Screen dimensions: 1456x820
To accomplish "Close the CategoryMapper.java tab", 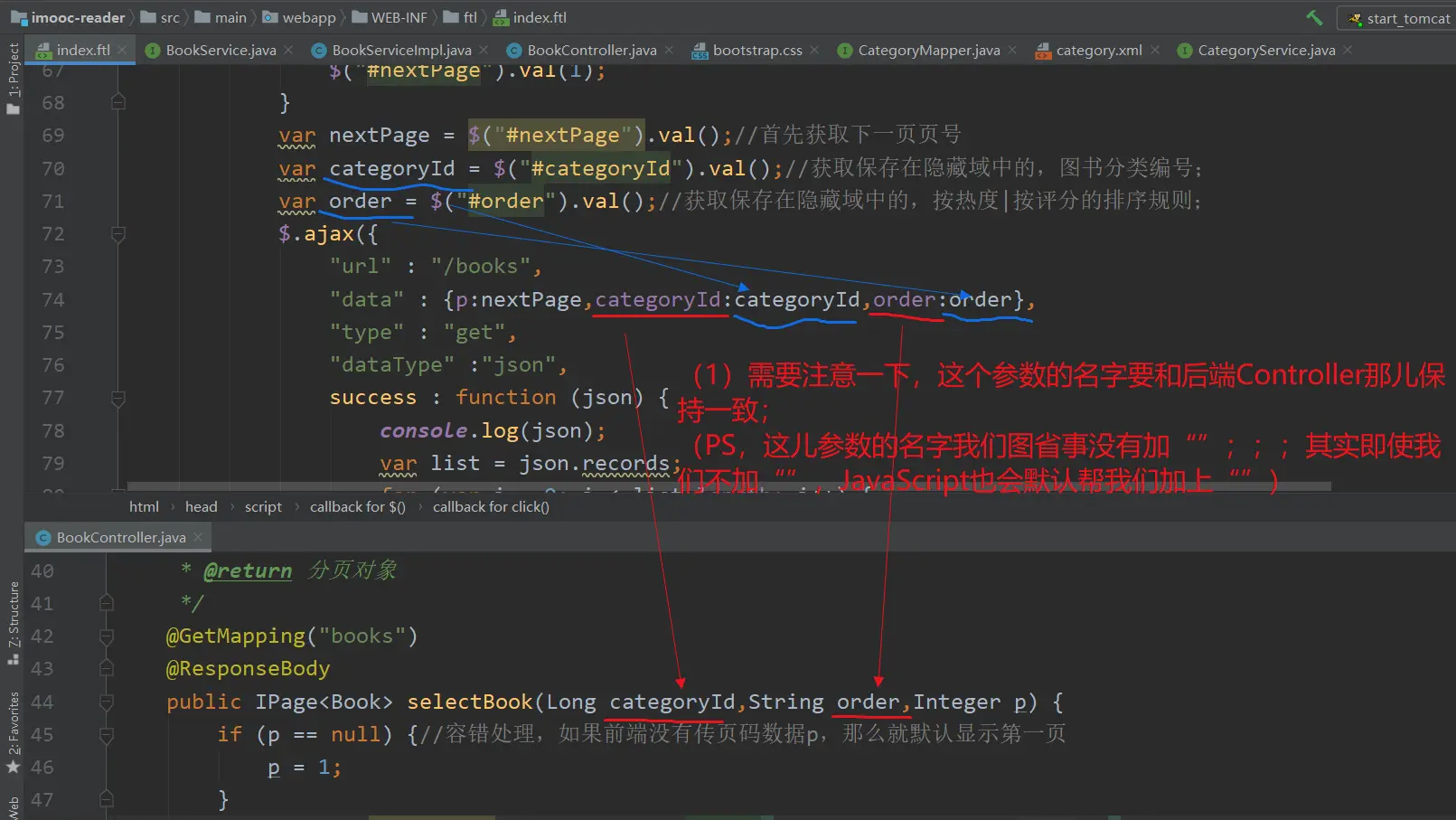I will coord(1012,50).
